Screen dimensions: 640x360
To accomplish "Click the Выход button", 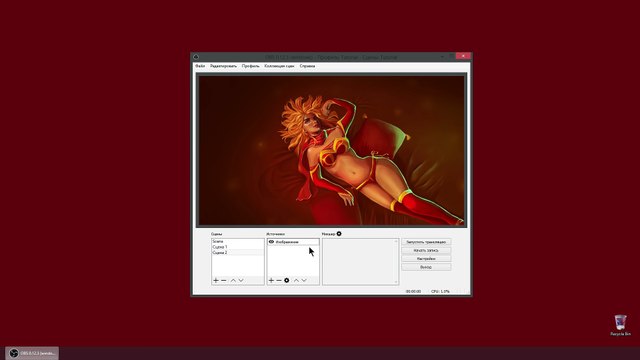I will point(426,267).
